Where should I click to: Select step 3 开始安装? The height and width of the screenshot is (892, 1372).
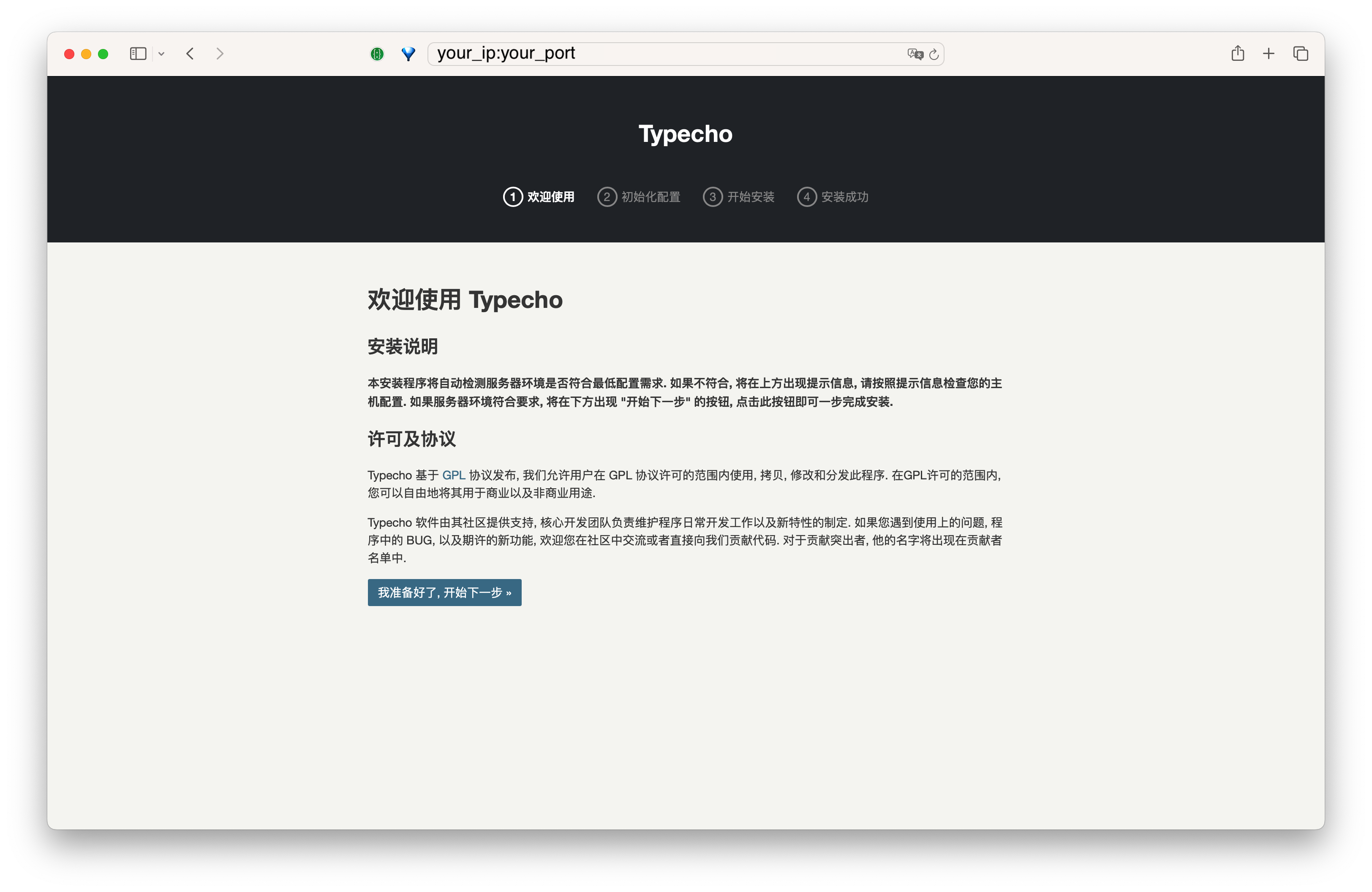coord(738,196)
